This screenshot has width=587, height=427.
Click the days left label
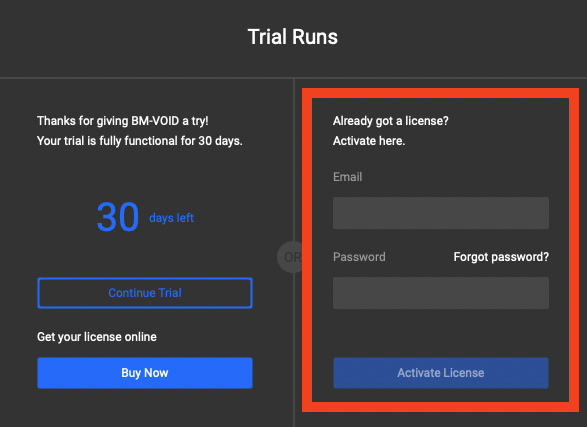(x=171, y=218)
